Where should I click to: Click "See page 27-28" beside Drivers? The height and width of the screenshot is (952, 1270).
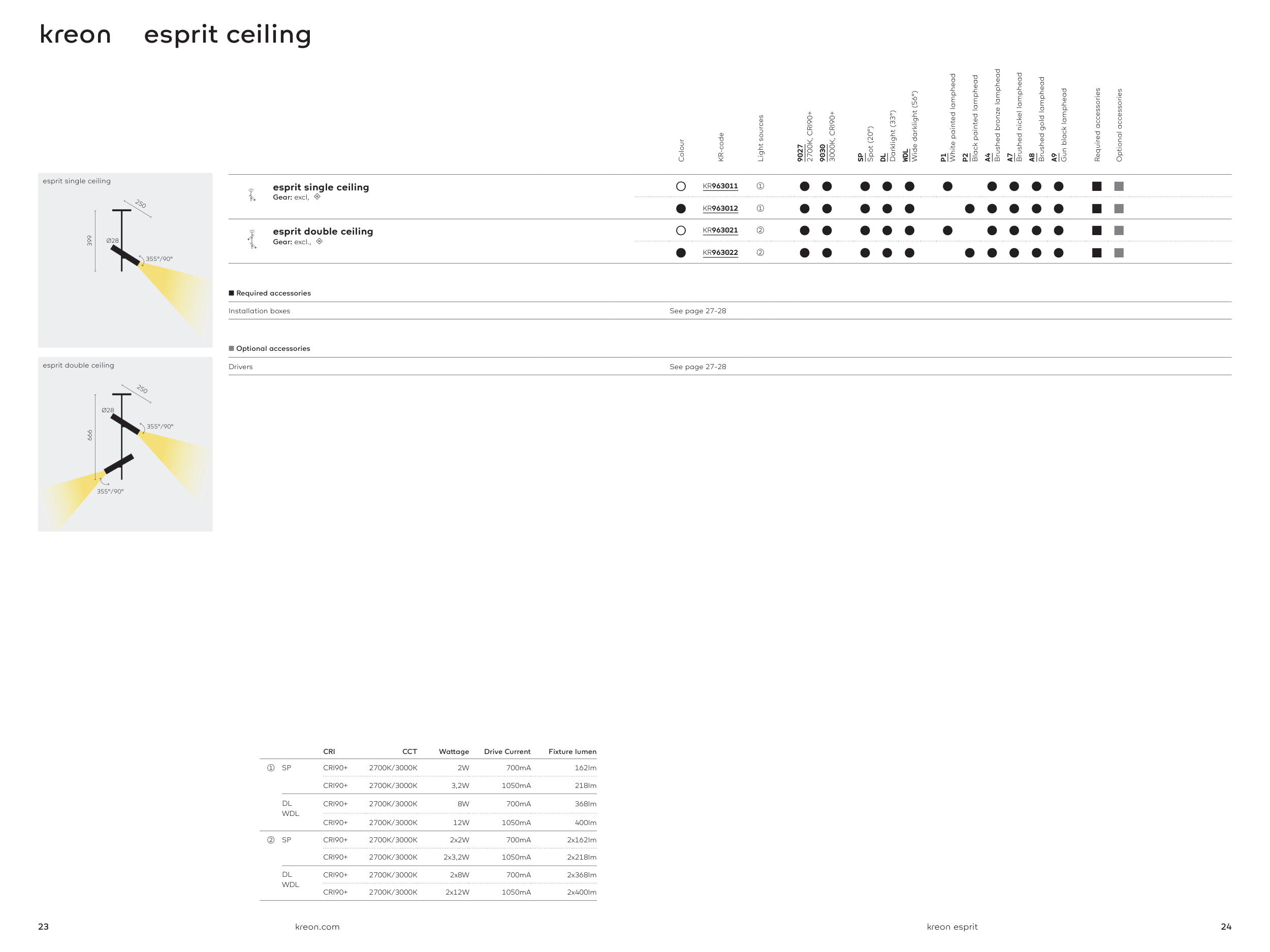coord(697,367)
